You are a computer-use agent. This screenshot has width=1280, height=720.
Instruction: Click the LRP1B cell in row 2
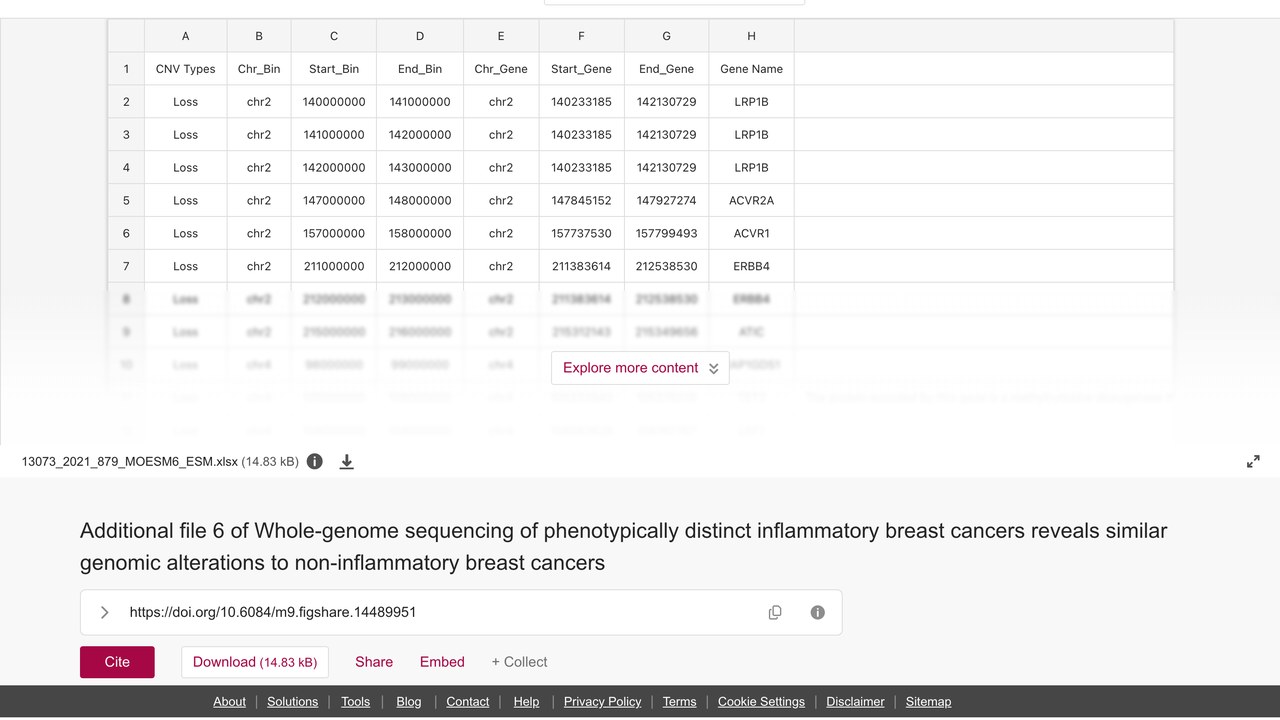(751, 102)
